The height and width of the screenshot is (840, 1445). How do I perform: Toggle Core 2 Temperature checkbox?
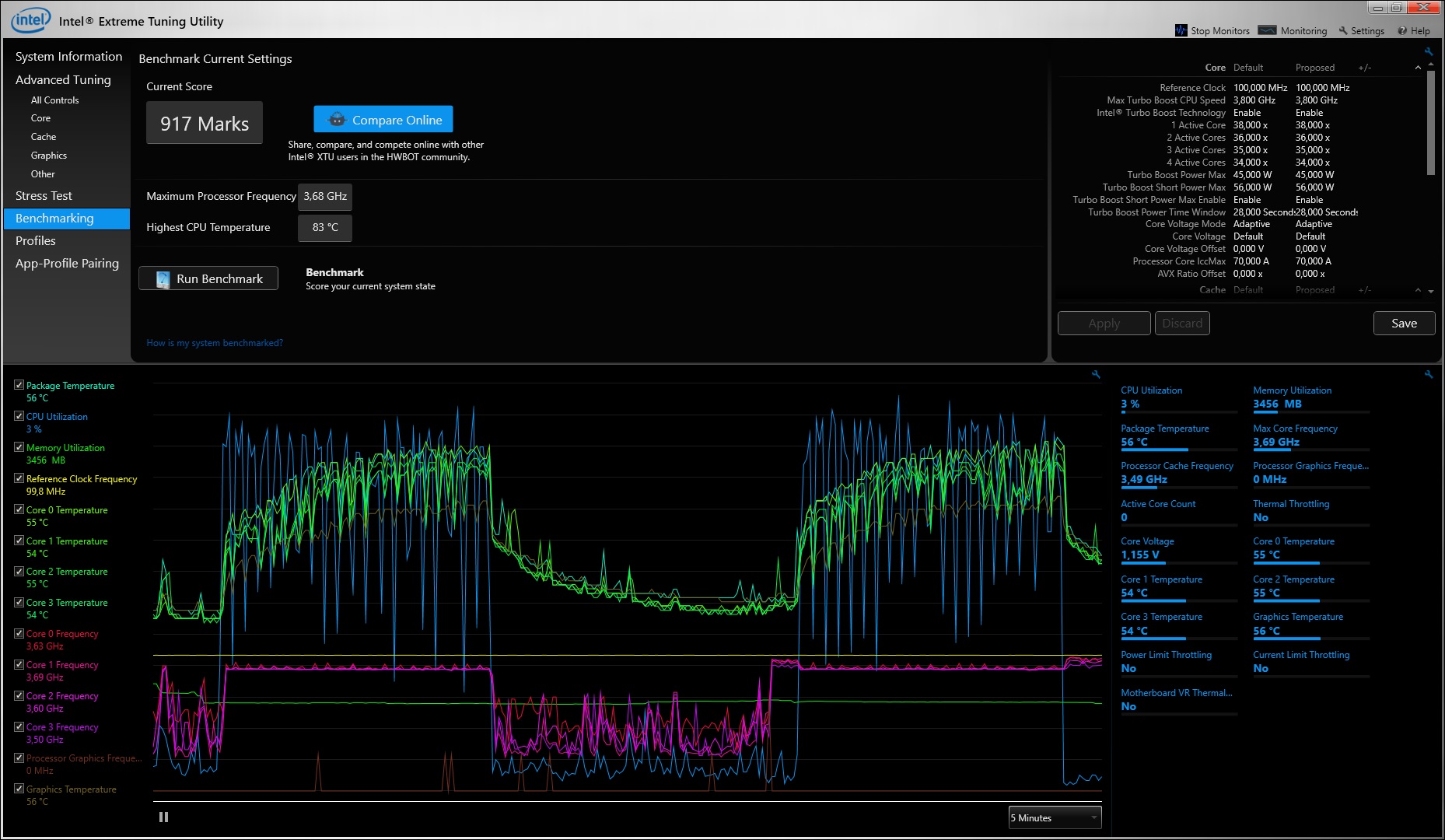click(19, 571)
